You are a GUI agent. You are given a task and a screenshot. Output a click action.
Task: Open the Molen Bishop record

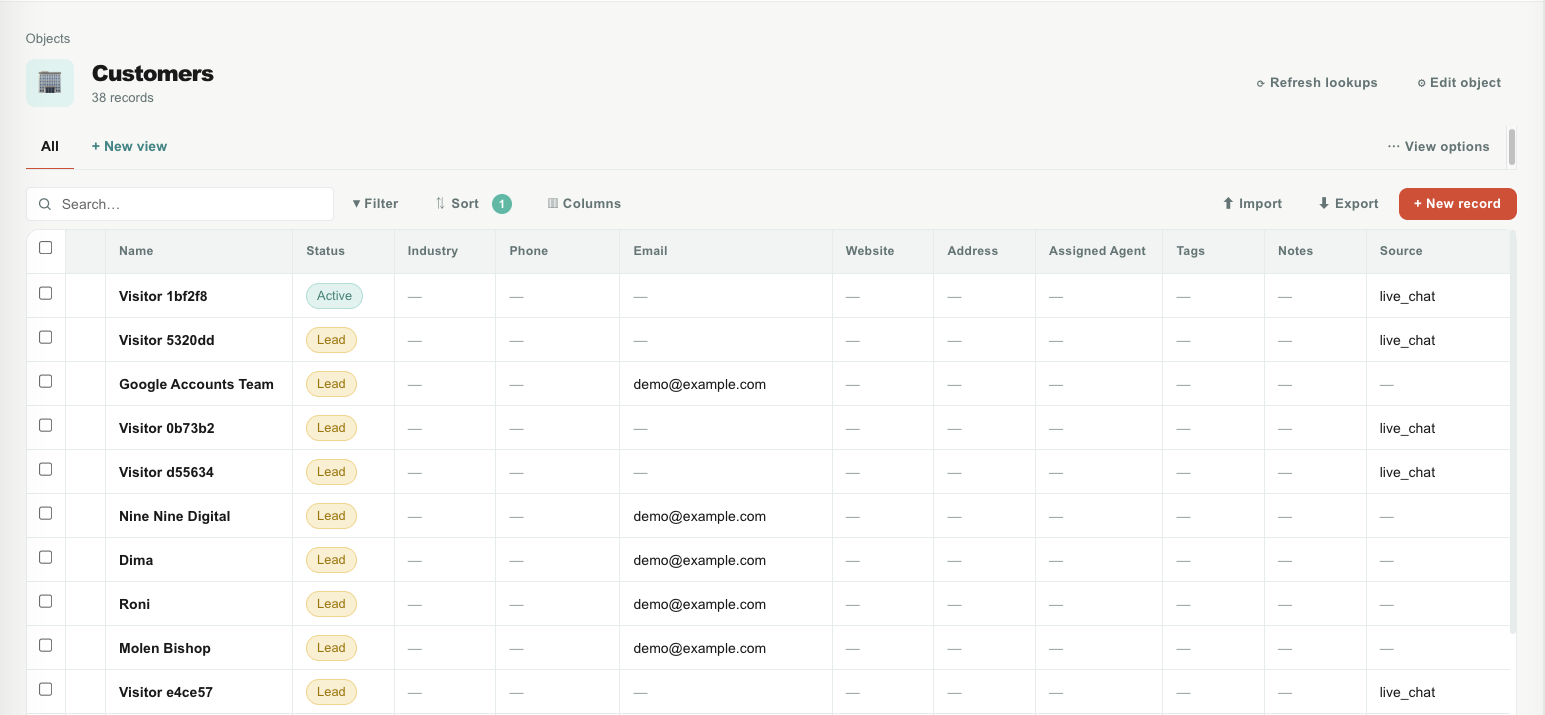pyautogui.click(x=165, y=648)
